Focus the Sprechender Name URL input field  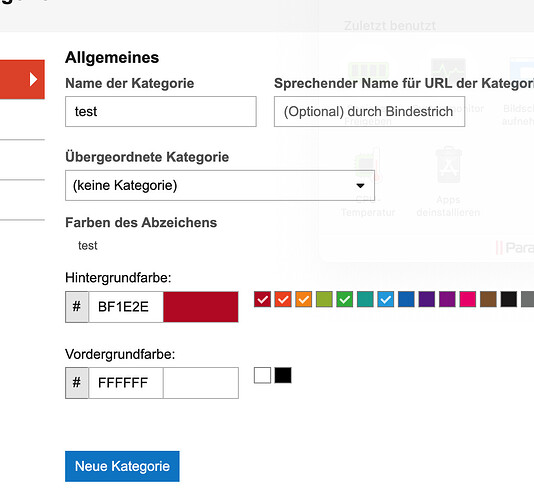[x=370, y=111]
